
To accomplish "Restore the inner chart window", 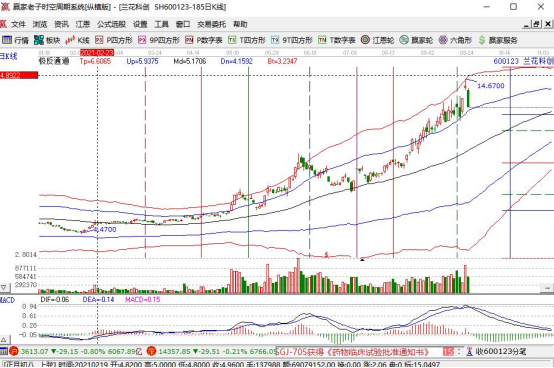I will click(x=537, y=24).
